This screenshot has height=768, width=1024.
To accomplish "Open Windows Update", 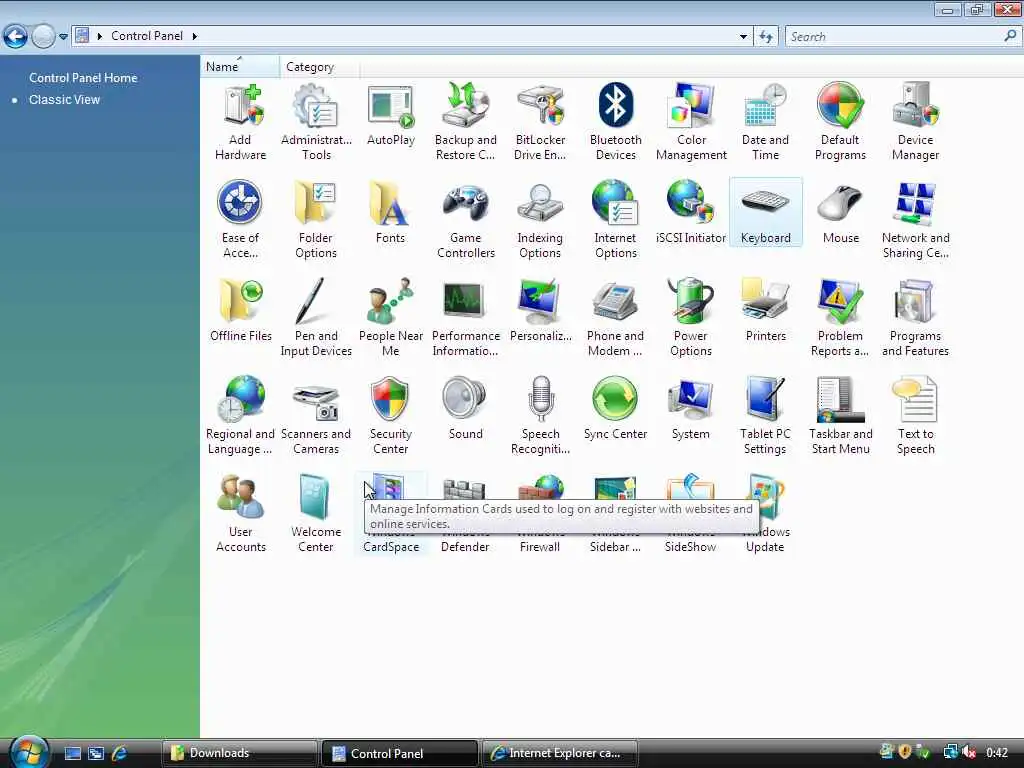I will coord(765,514).
